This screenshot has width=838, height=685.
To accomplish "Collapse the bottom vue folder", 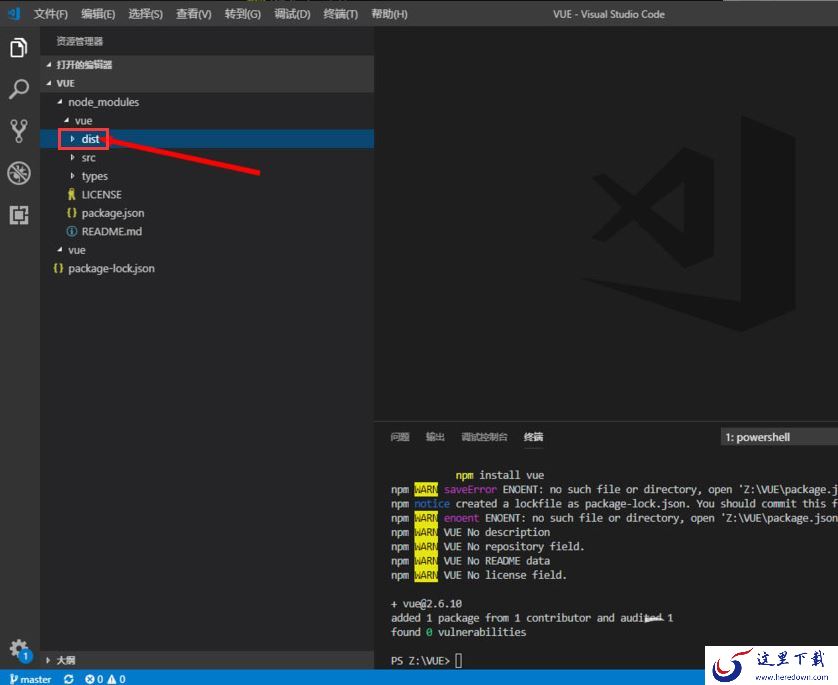I will (60, 250).
